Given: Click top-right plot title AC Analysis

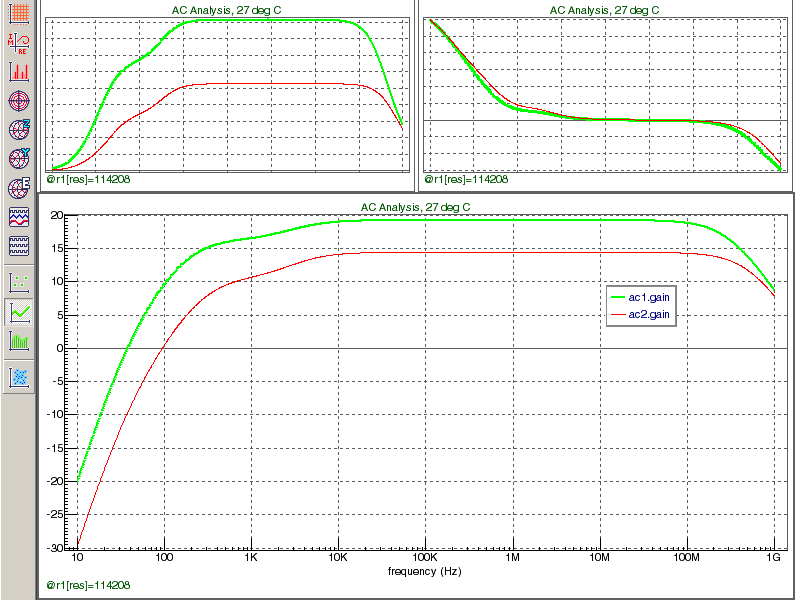Looking at the screenshot, I should coord(604,10).
